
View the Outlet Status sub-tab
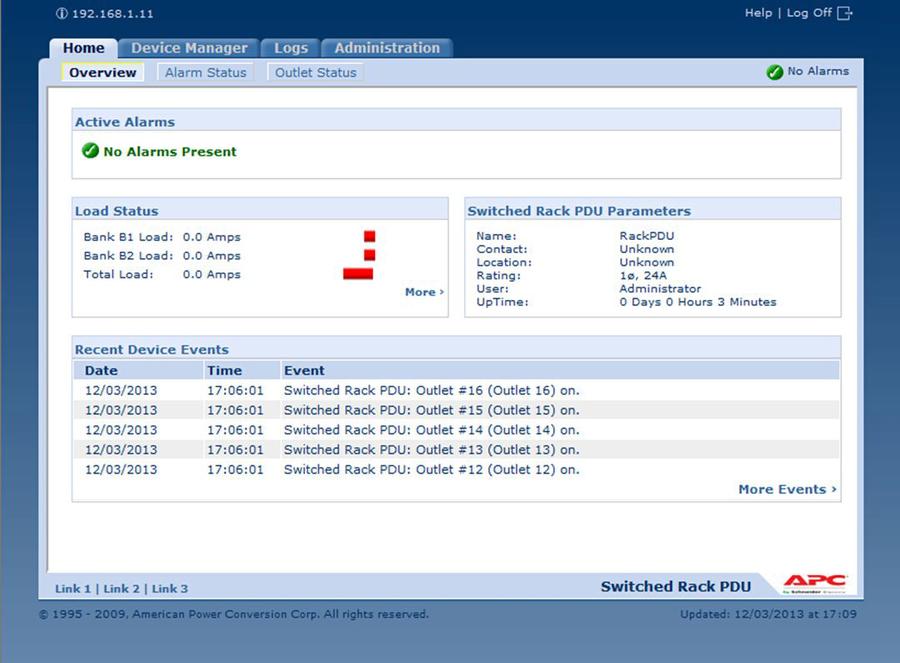[x=315, y=72]
